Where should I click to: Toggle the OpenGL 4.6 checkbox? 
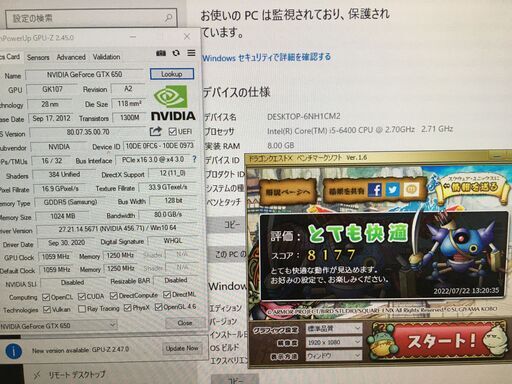point(159,307)
